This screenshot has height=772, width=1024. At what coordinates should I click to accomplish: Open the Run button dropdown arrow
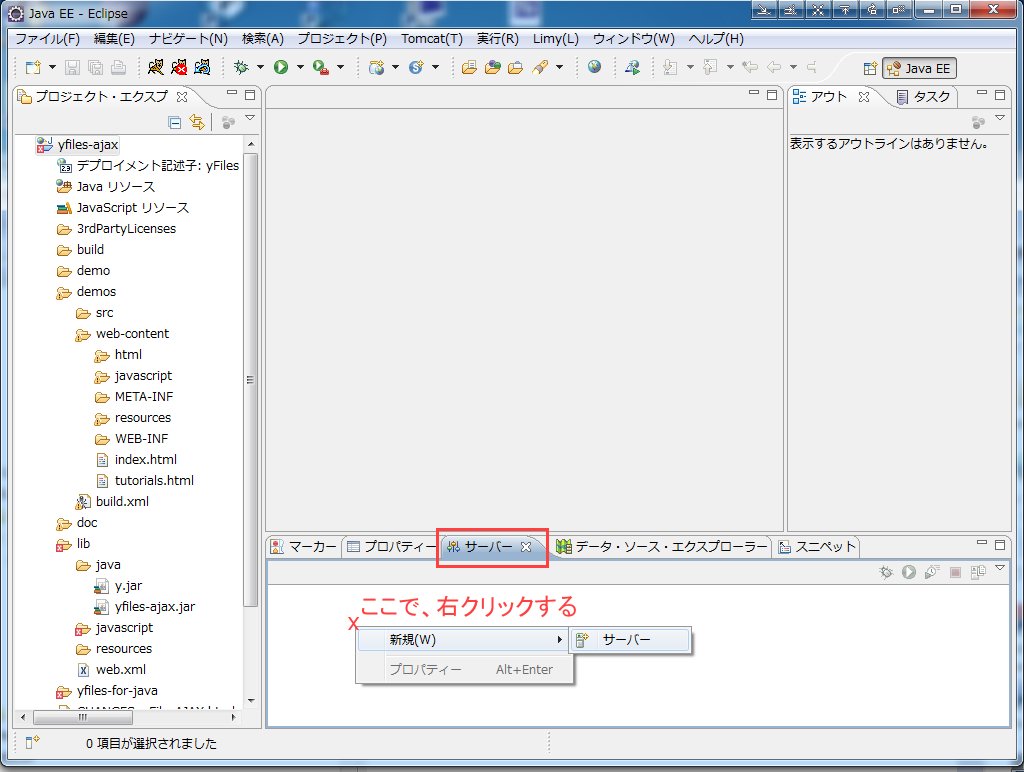click(299, 68)
